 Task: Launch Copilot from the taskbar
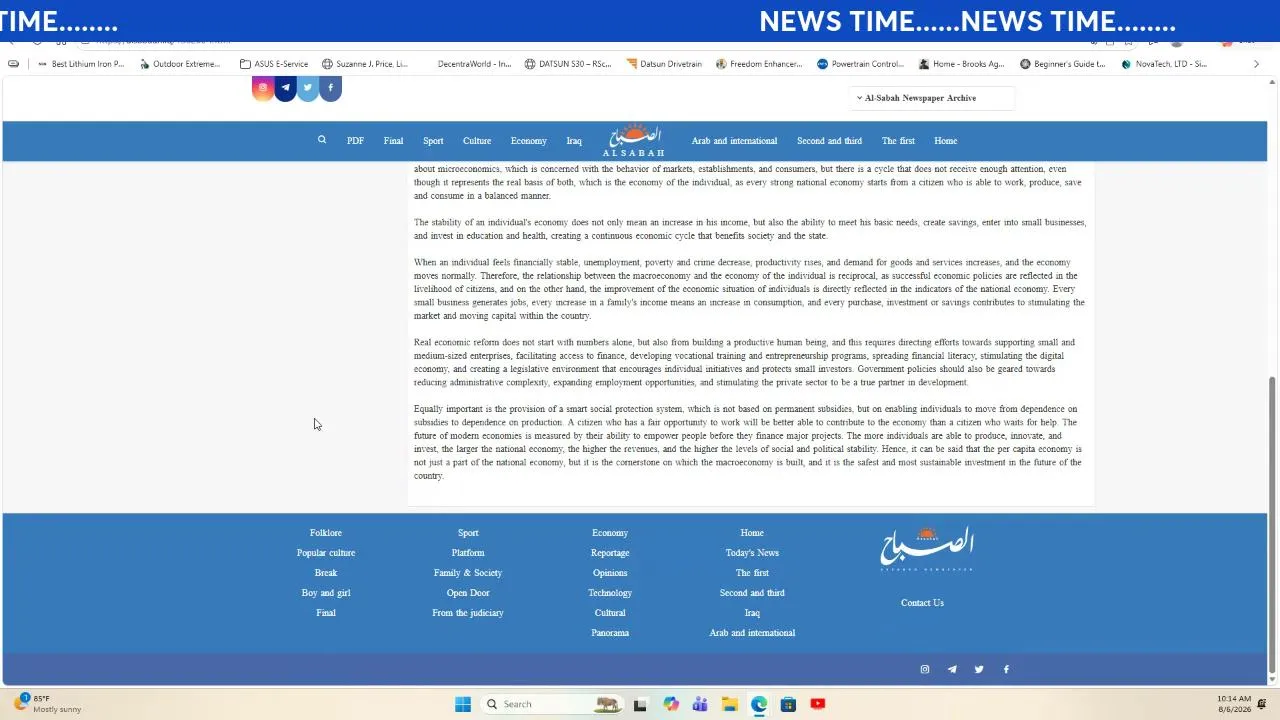tap(670, 704)
